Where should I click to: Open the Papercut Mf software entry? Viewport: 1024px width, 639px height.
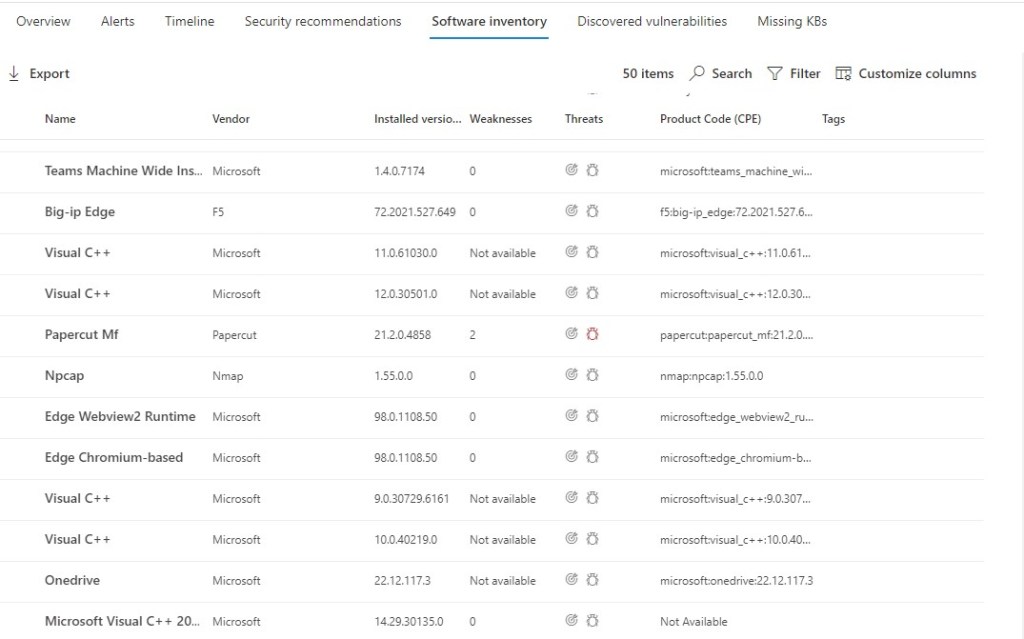pyautogui.click(x=82, y=335)
